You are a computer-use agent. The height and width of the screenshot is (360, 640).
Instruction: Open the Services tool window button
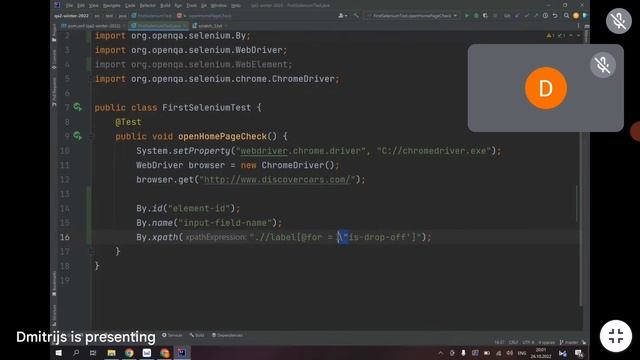(172, 335)
